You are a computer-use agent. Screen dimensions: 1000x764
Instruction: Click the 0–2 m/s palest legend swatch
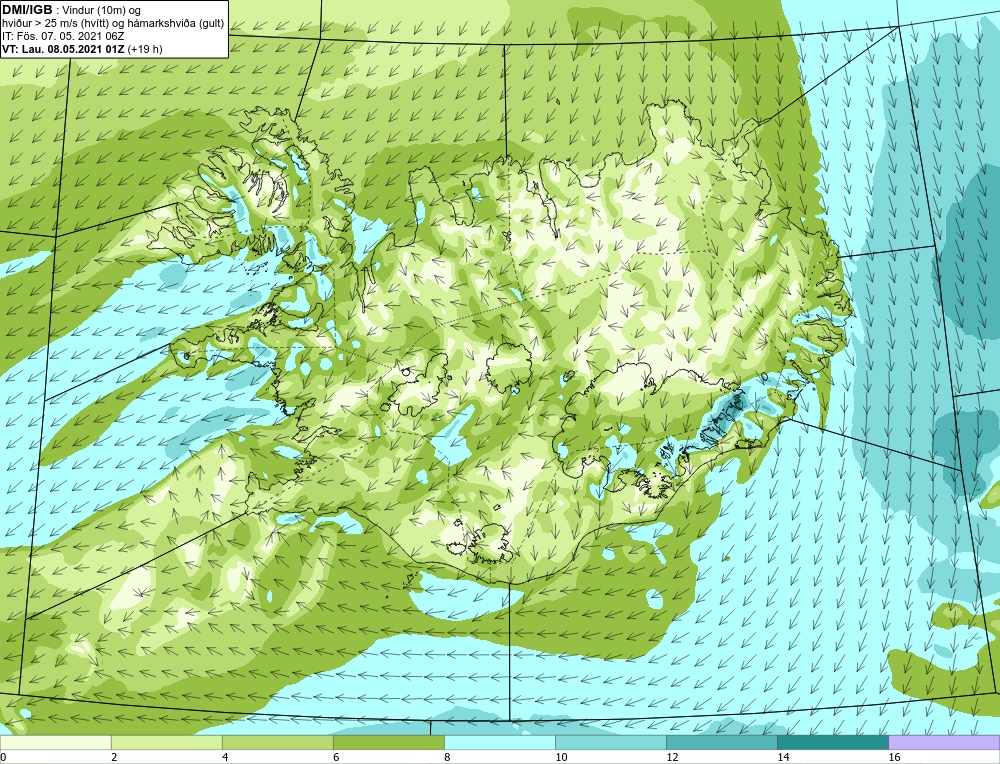(x=55, y=742)
